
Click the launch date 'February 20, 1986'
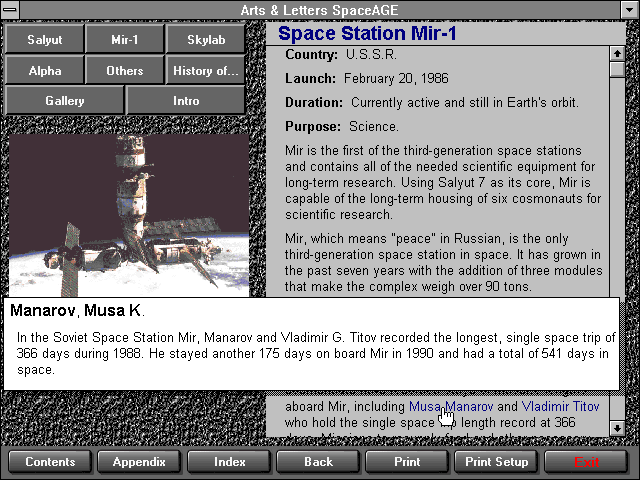[x=396, y=78]
